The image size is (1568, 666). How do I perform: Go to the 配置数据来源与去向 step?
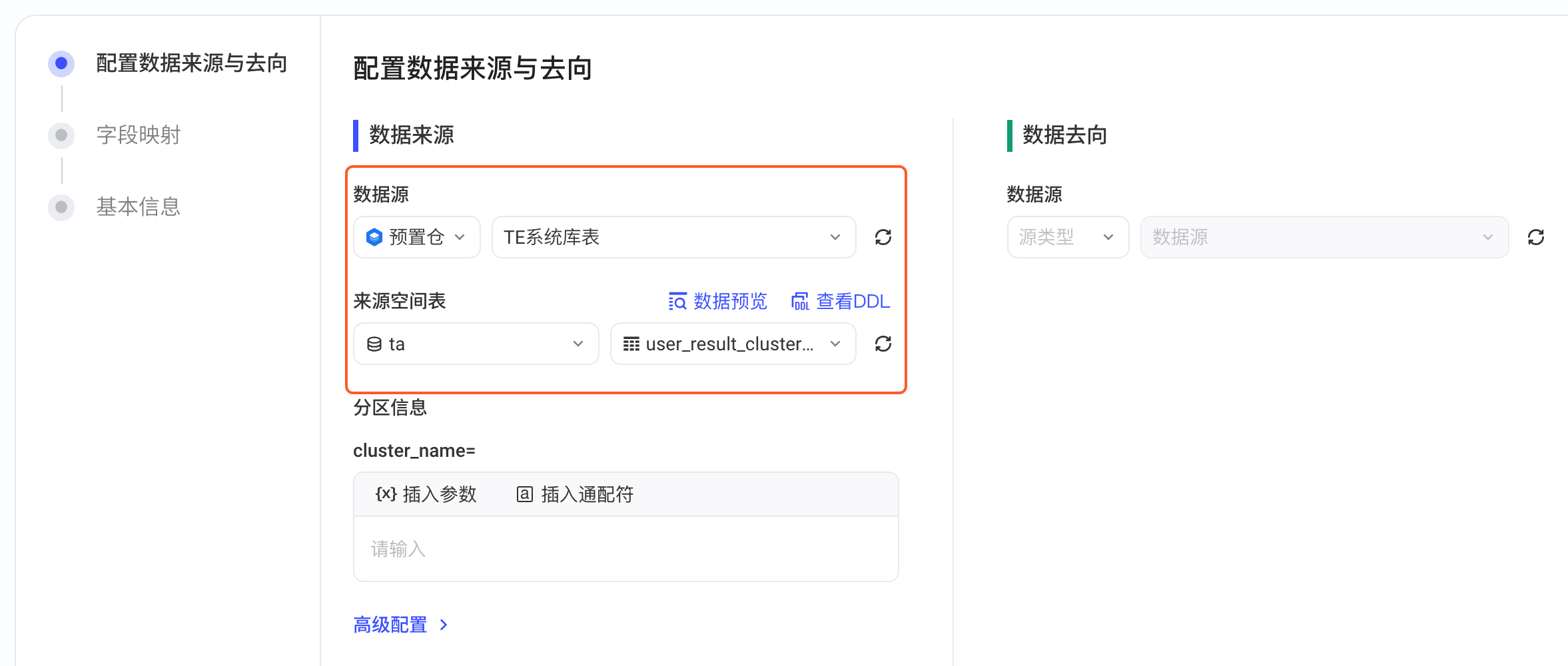[192, 63]
